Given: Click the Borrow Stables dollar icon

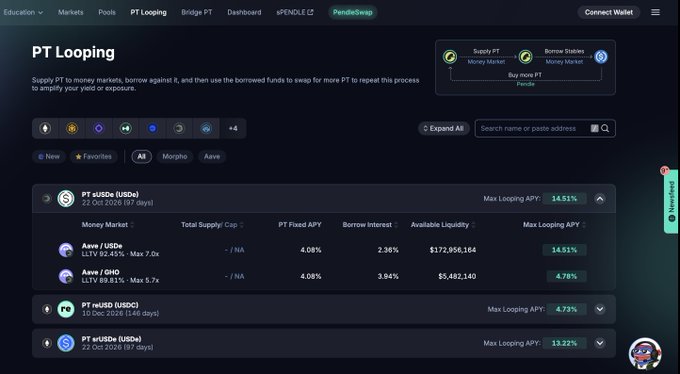Looking at the screenshot, I should coord(601,56).
